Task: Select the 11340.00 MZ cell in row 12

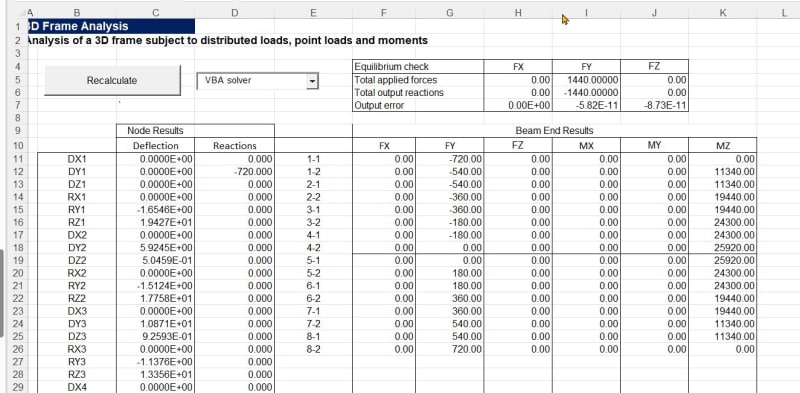Action: tap(722, 172)
